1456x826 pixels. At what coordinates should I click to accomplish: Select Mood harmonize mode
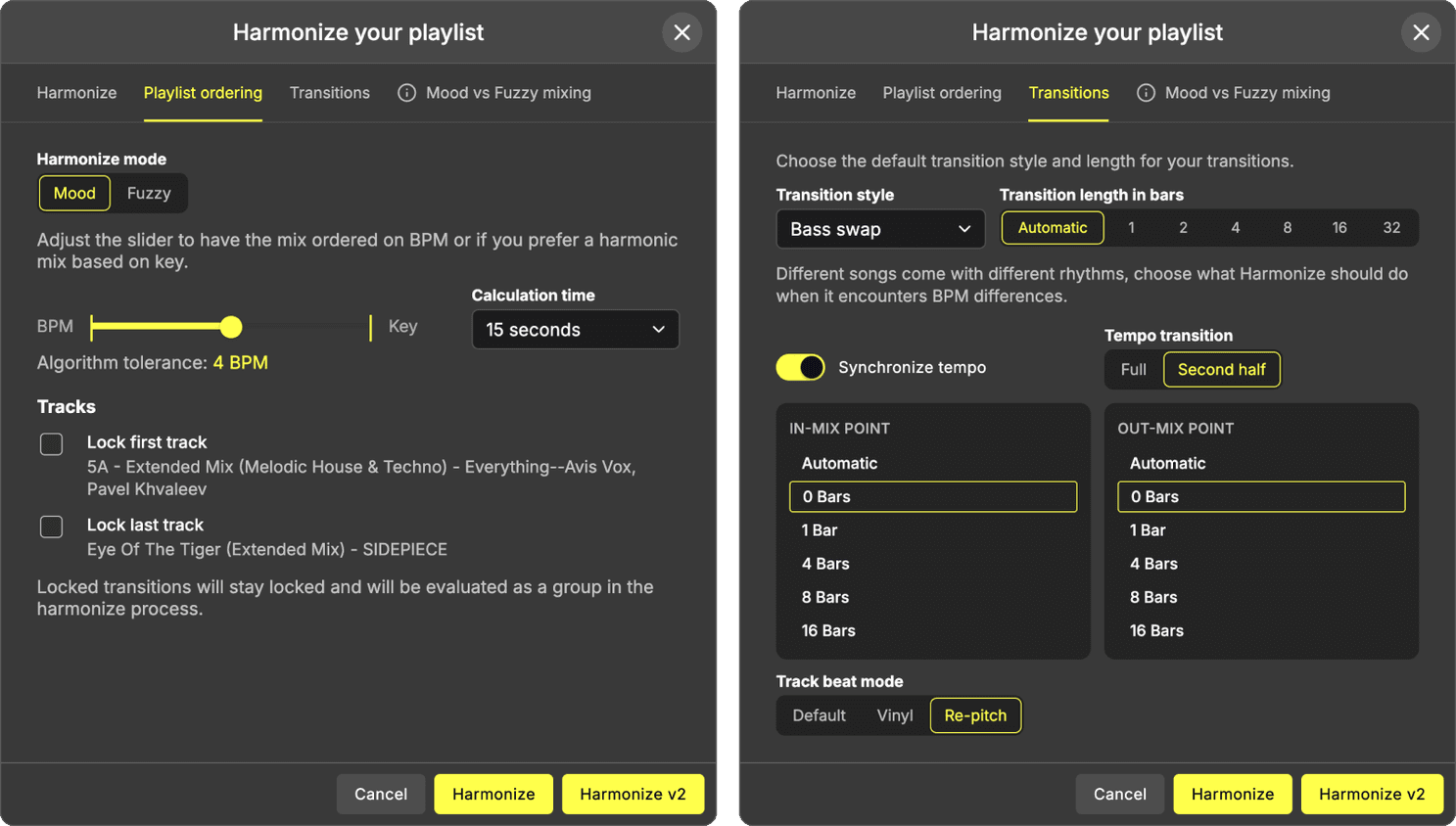click(x=74, y=193)
